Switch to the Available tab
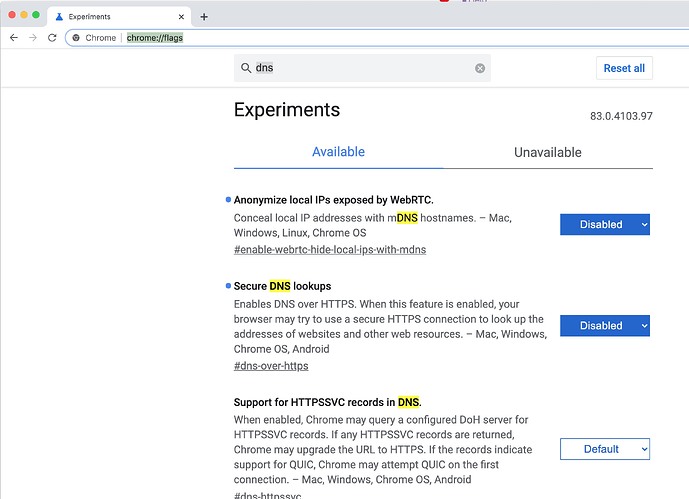 tap(338, 152)
